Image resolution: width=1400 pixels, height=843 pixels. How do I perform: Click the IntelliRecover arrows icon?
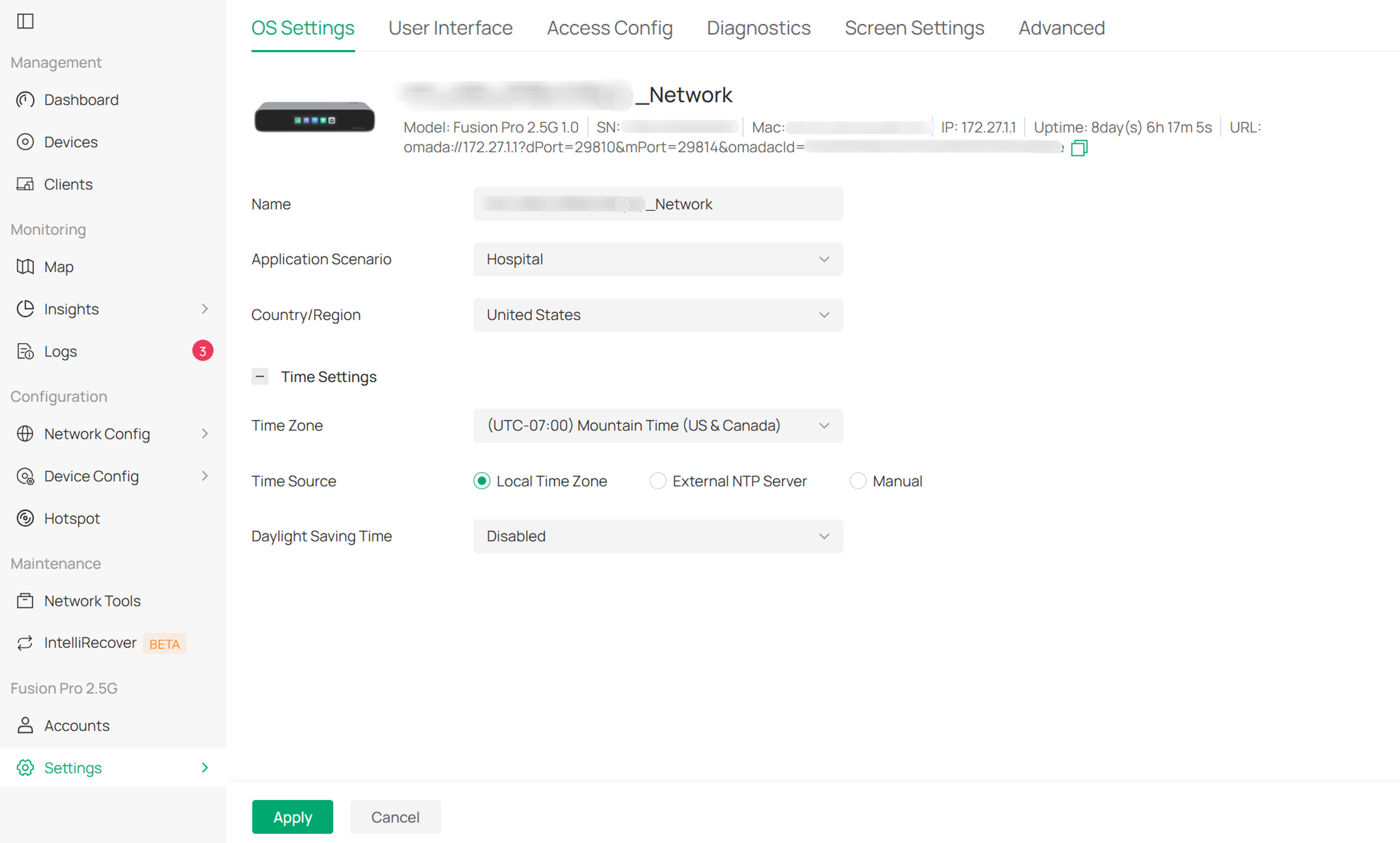coord(25,643)
